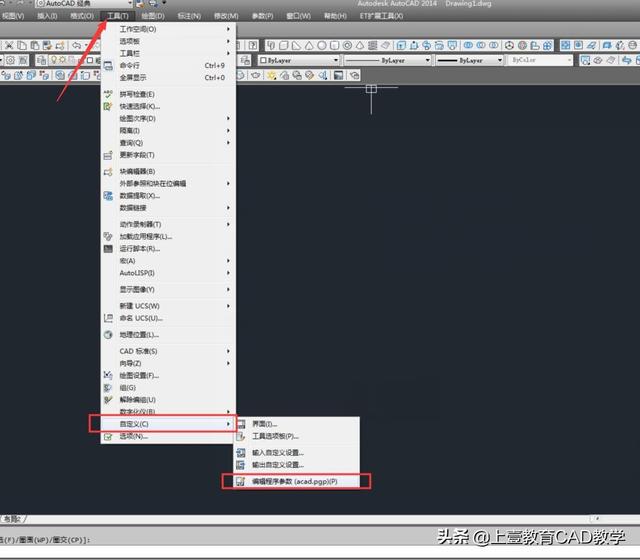Select the Wedge solid tool
The width and height of the screenshot is (640, 560).
tap(296, 45)
